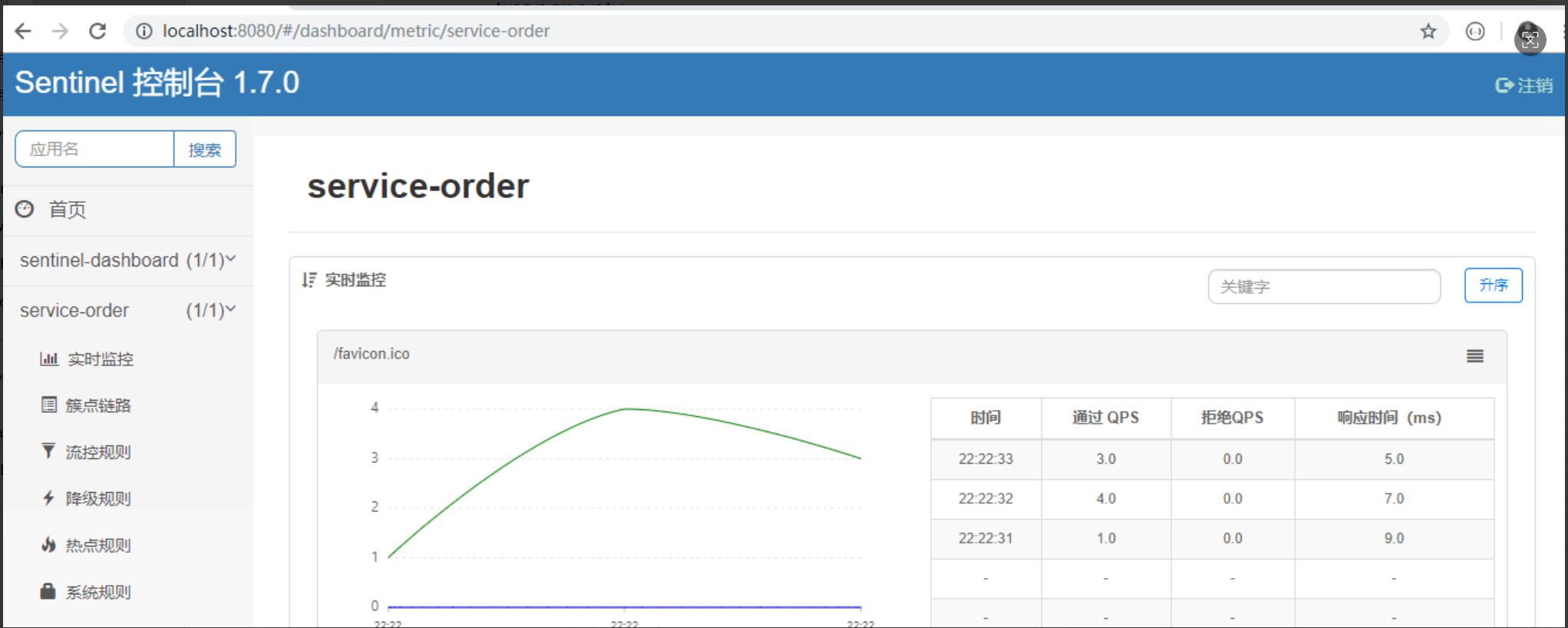Click the sort icon beside 实时监控 heading
The height and width of the screenshot is (628, 1568).
pyautogui.click(x=309, y=280)
